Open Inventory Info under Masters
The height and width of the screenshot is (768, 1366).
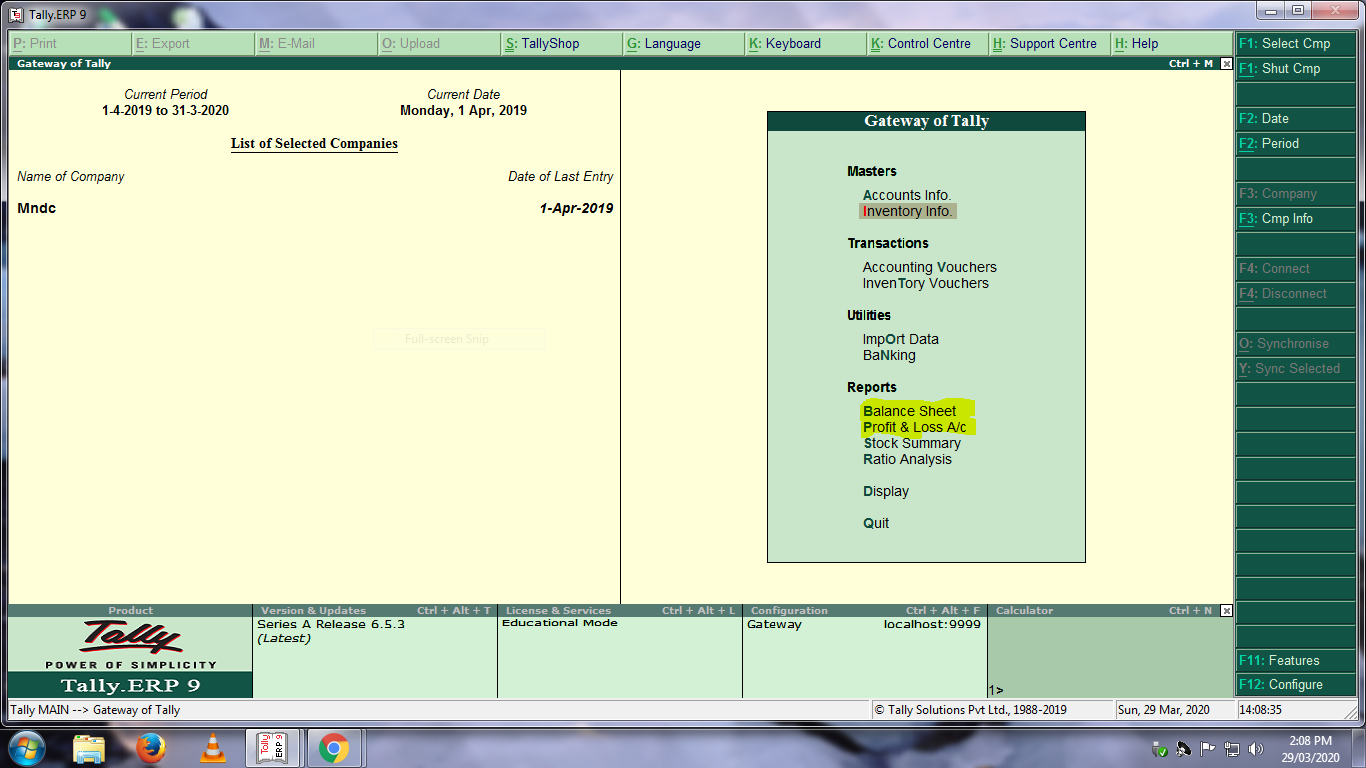point(907,211)
